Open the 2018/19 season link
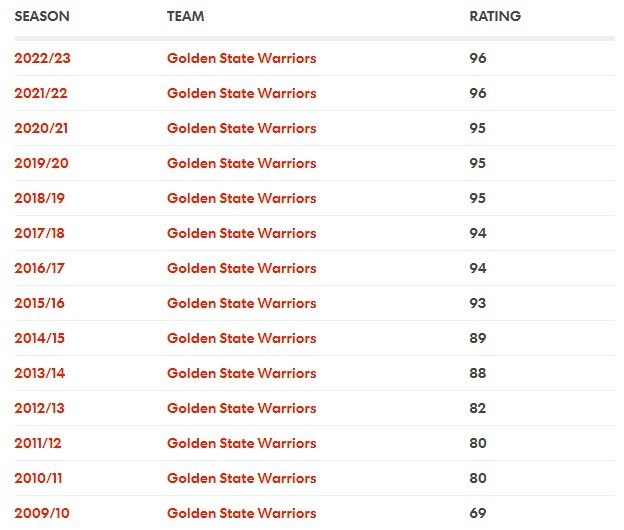 [x=42, y=198]
